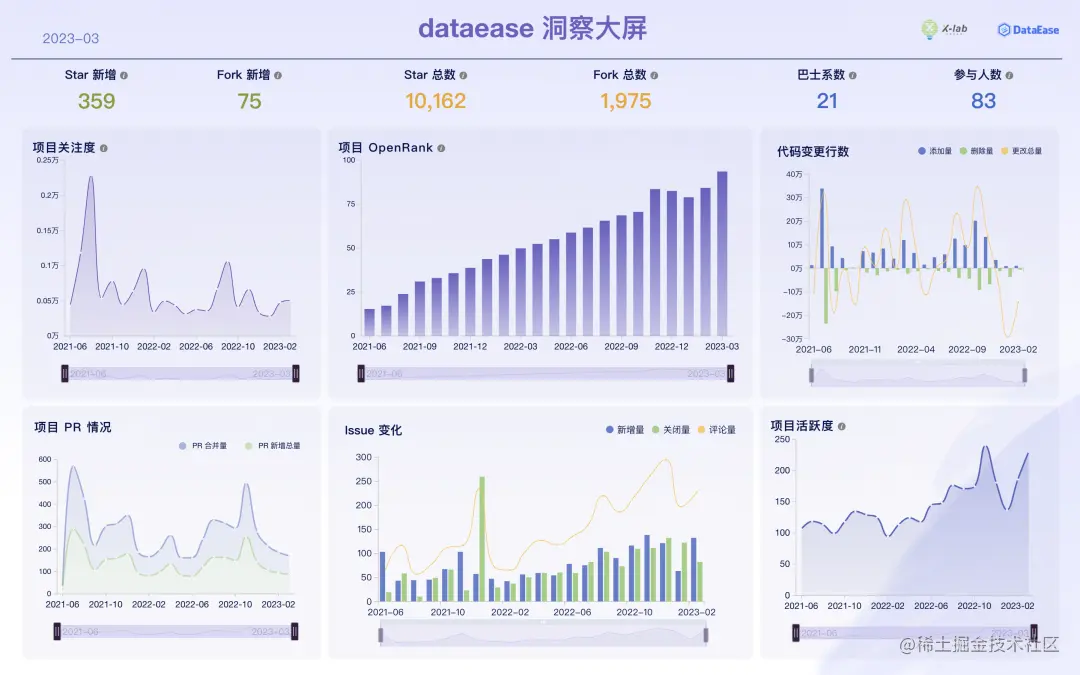The height and width of the screenshot is (675, 1080).
Task: Click the X-lab logo
Action: (944, 29)
